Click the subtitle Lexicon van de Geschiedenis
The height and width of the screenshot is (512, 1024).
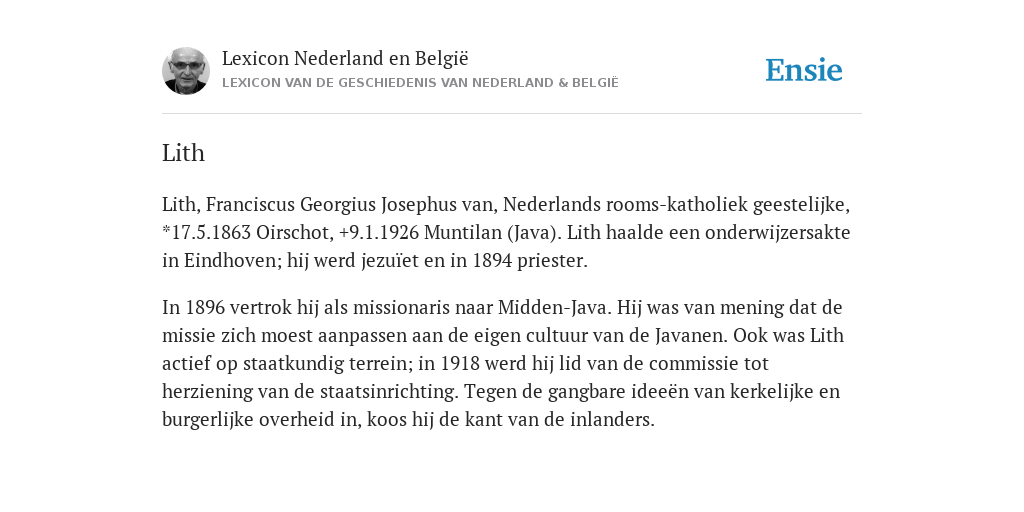point(420,83)
